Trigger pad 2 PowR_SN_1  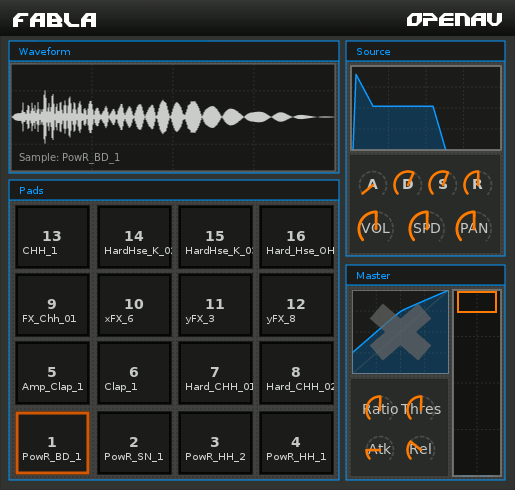pyautogui.click(x=134, y=443)
